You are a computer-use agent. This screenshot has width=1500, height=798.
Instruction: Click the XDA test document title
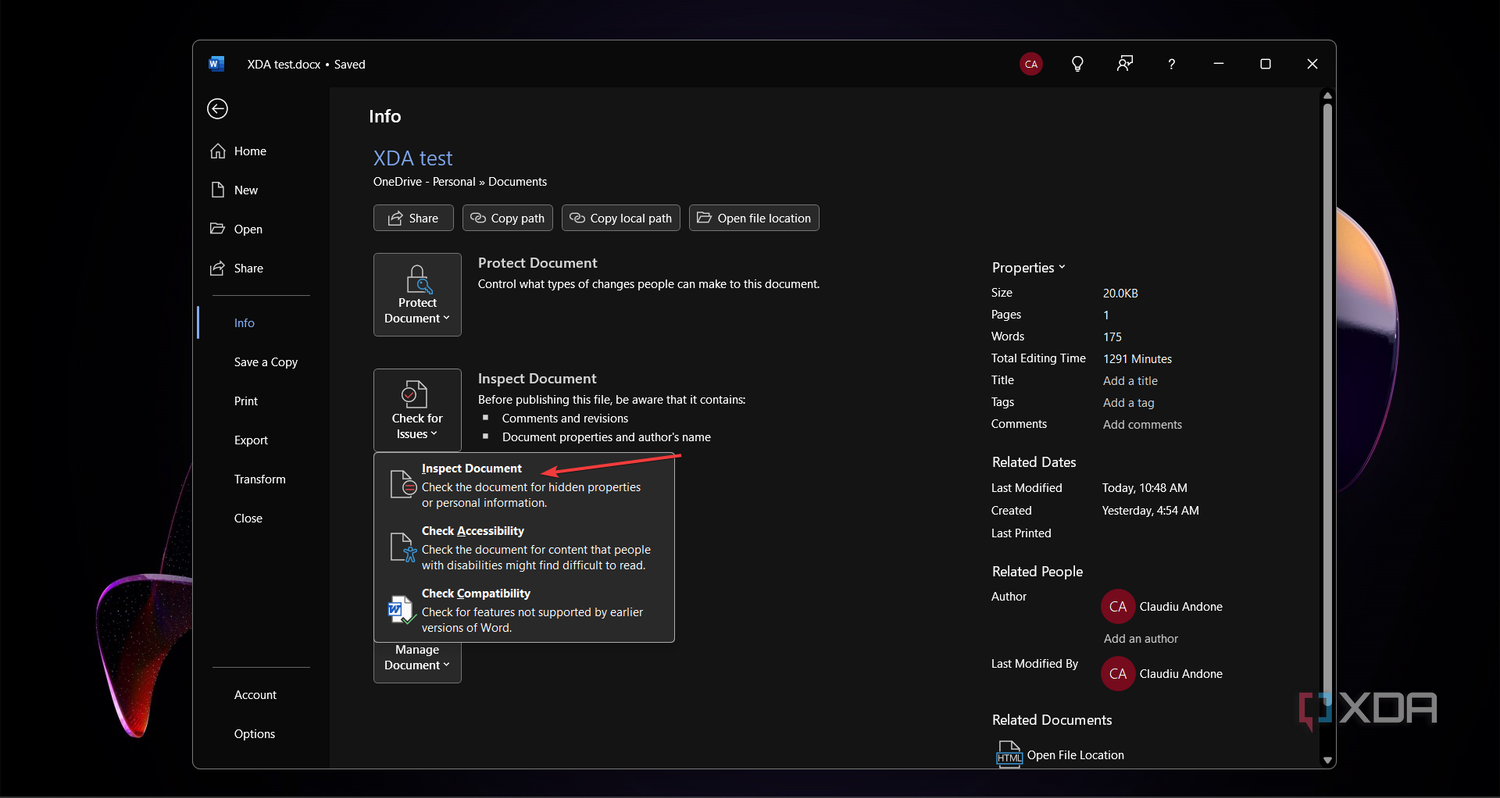pyautogui.click(x=413, y=158)
